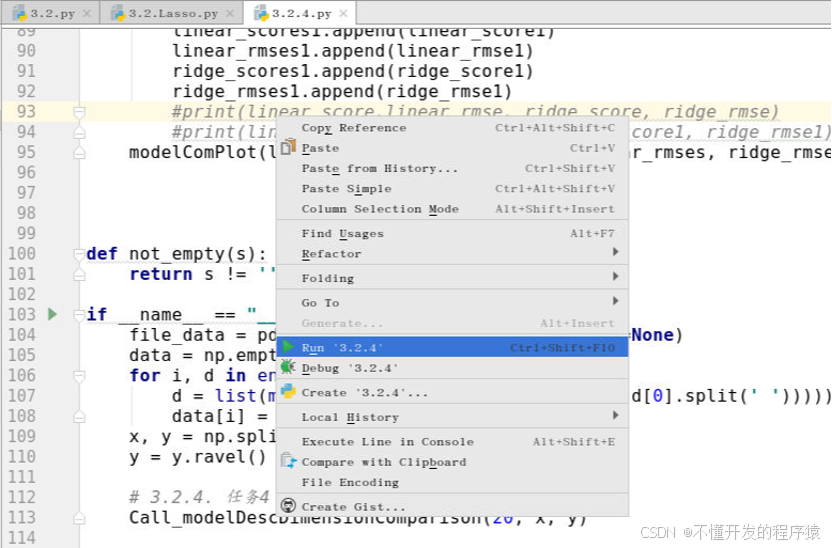Select Debug '3.2.4' menu entry
This screenshot has width=832, height=548.
click(452, 368)
